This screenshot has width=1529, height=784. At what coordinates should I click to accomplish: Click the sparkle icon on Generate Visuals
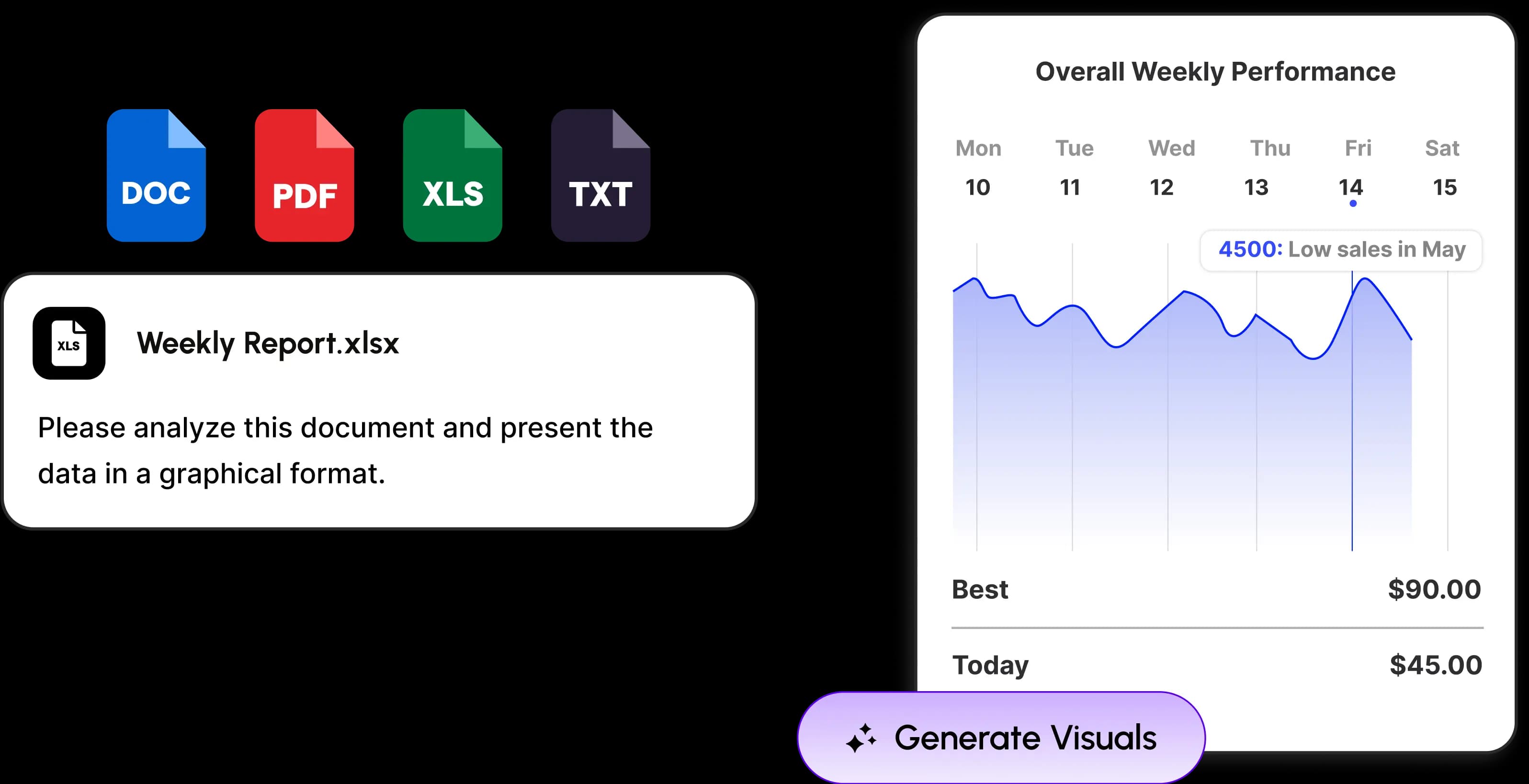coord(861,738)
